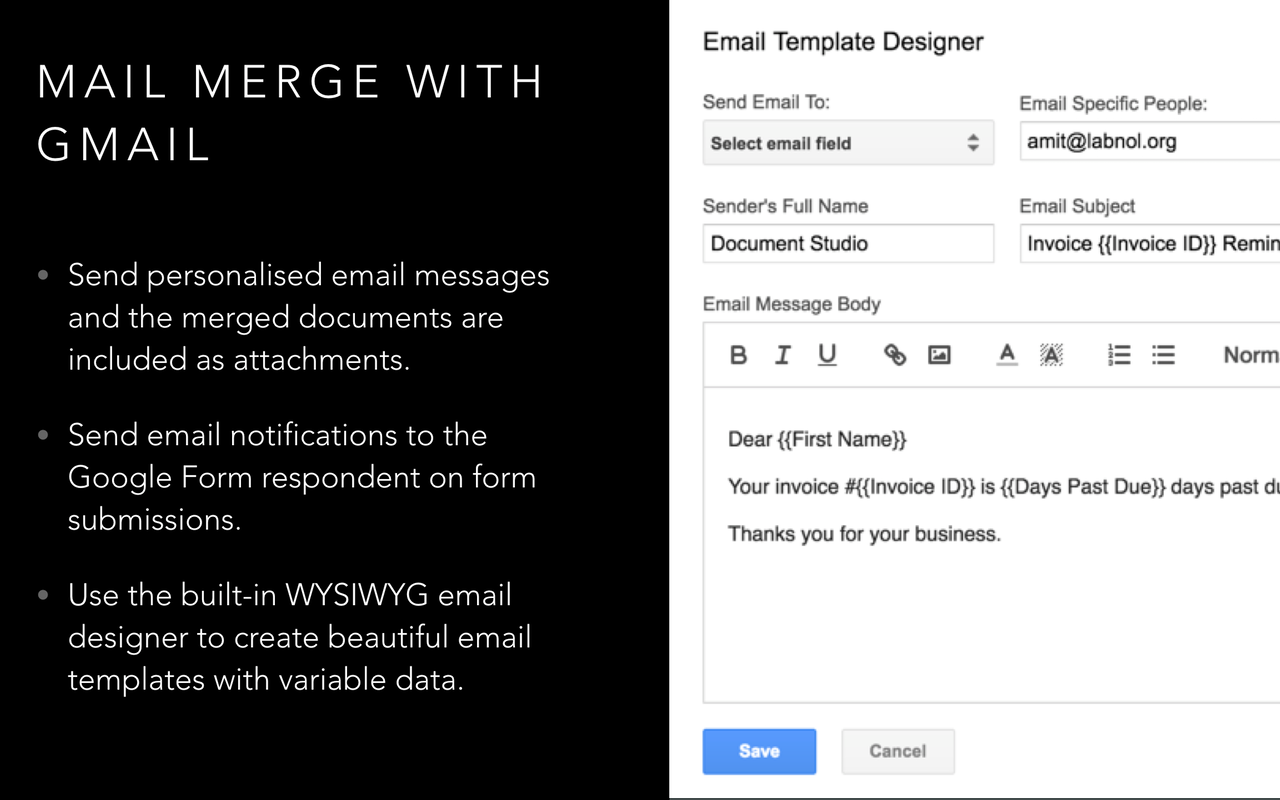The width and height of the screenshot is (1280, 800).
Task: Change the font text color
Action: tap(1007, 355)
